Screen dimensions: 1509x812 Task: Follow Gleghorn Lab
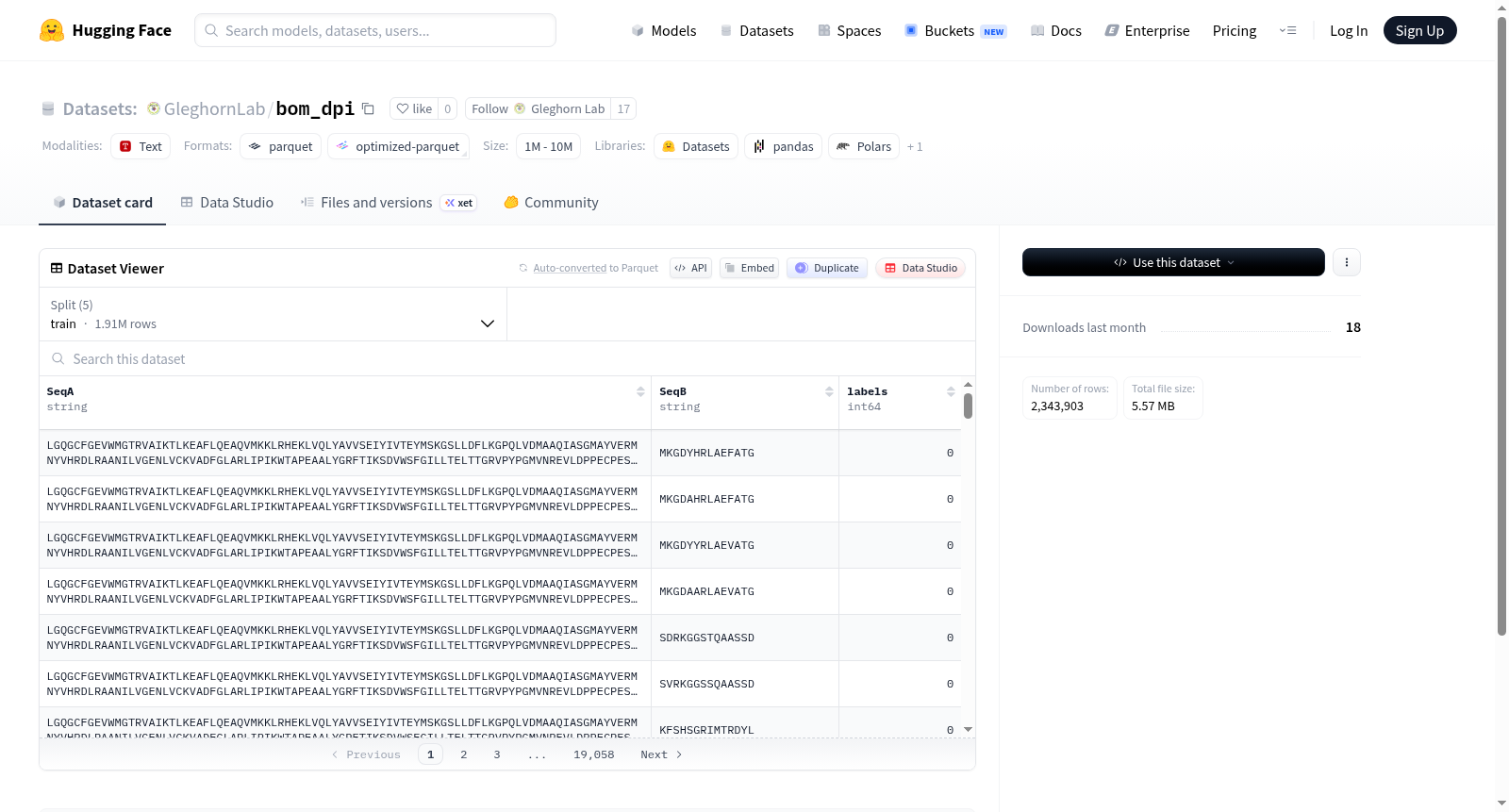538,108
